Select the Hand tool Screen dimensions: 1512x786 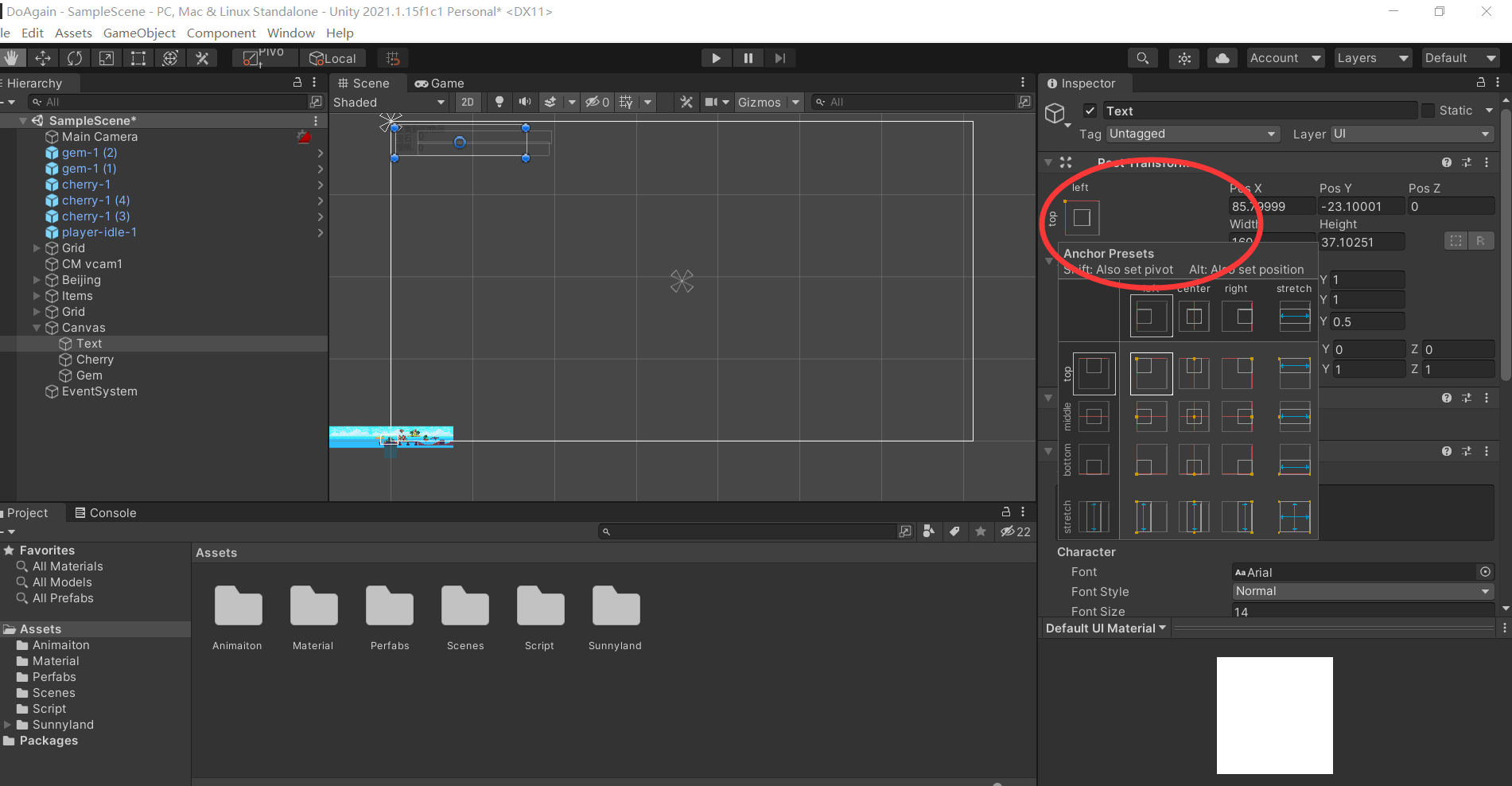(x=13, y=57)
